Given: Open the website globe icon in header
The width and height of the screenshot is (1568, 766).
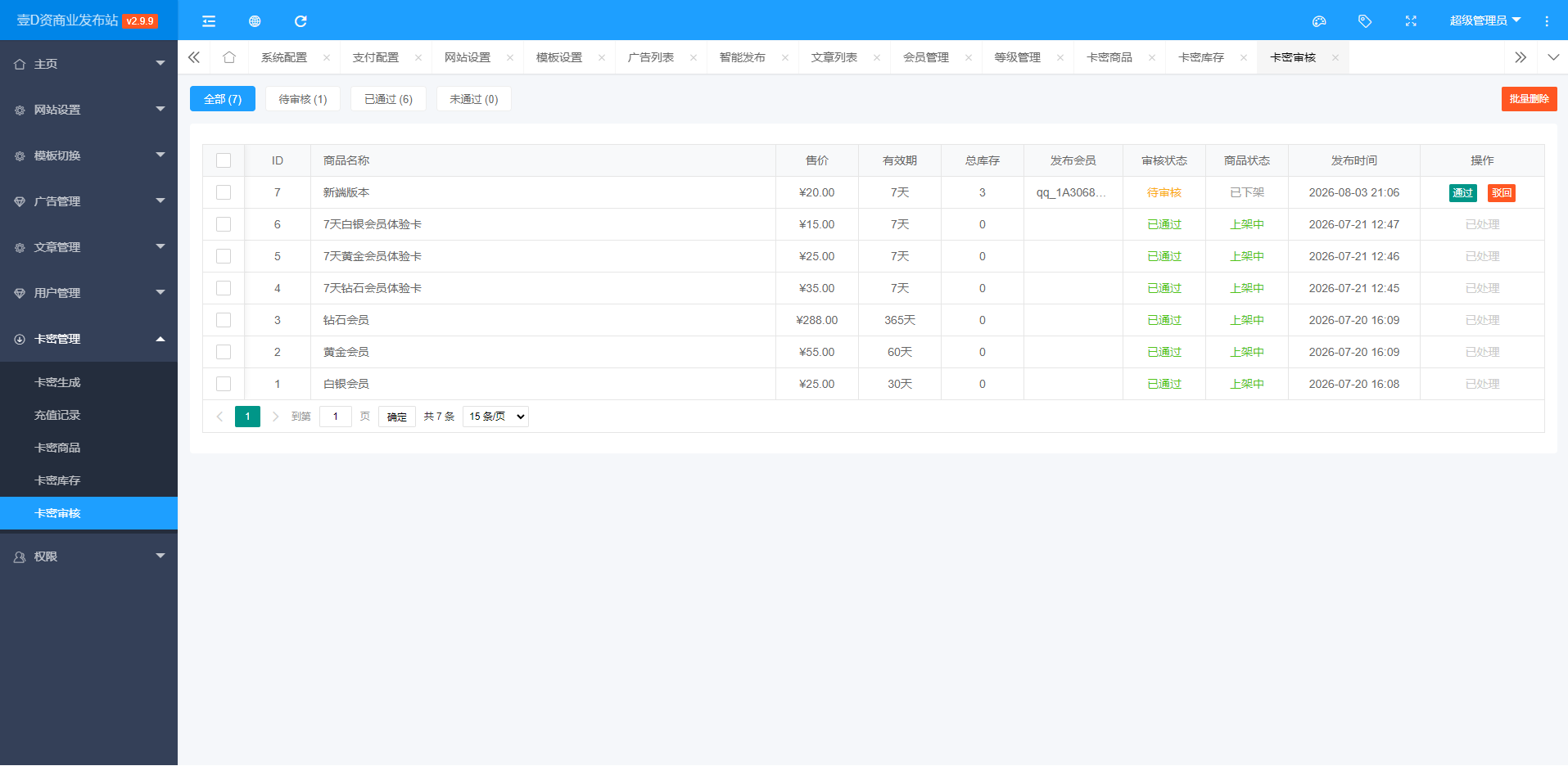Looking at the screenshot, I should 255,21.
